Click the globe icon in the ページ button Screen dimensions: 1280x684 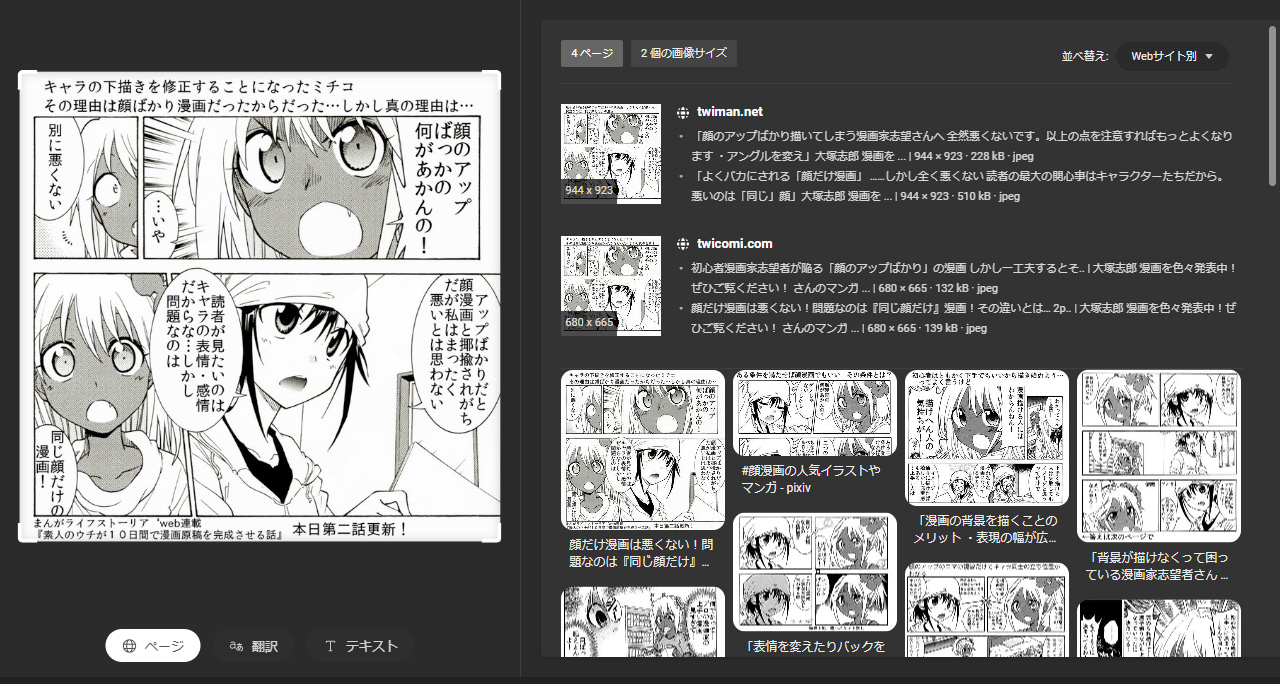129,646
